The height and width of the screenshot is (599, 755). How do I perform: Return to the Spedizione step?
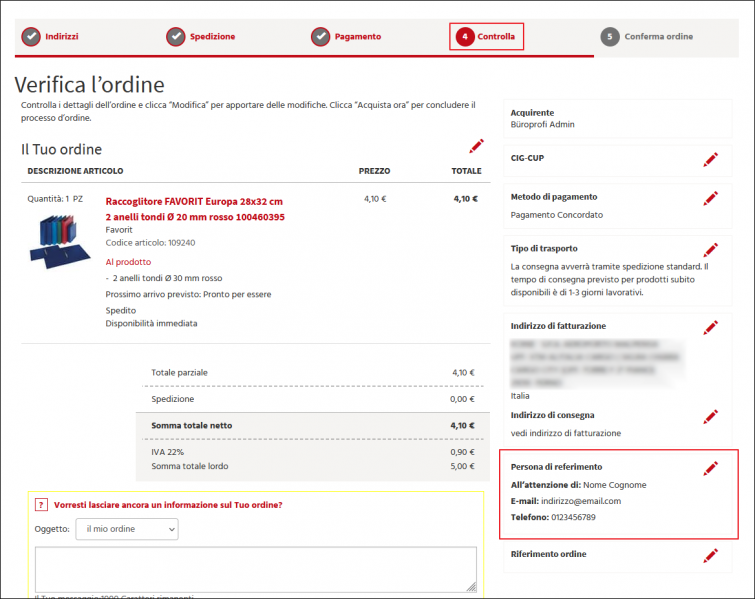pyautogui.click(x=212, y=37)
